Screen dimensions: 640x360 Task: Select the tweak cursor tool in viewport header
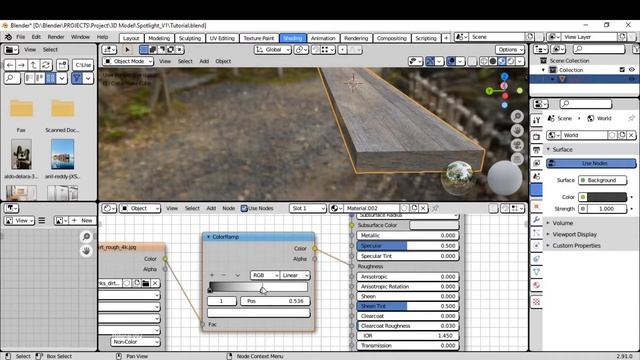click(x=127, y=50)
